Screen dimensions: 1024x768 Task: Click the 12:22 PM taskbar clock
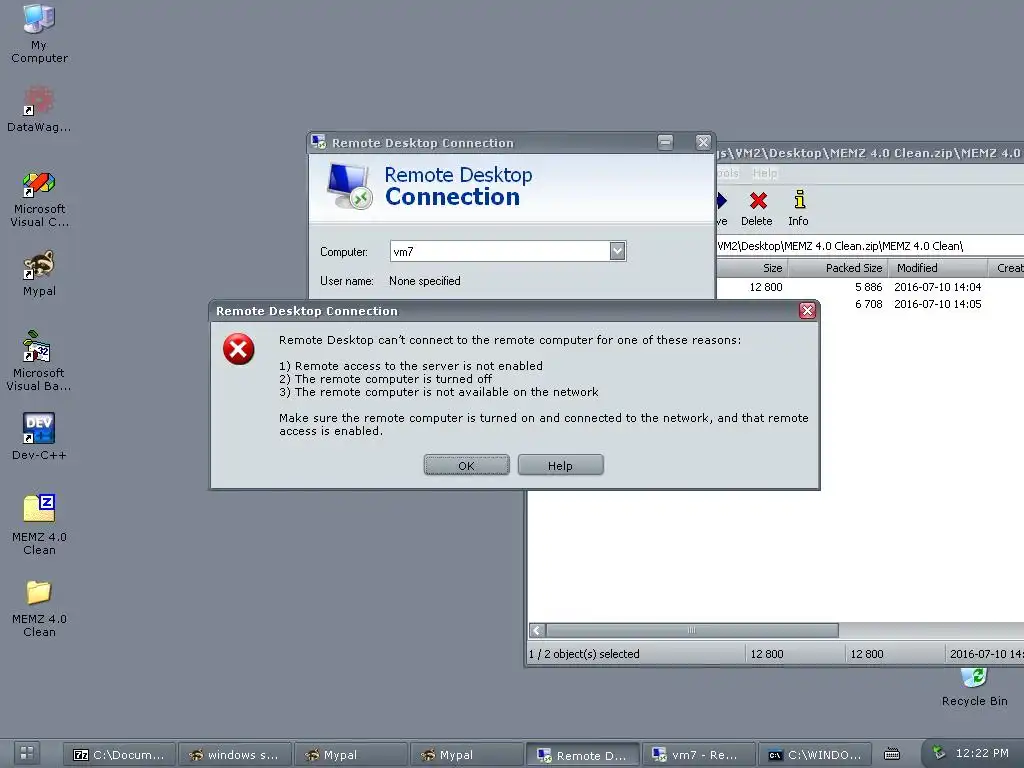point(982,752)
